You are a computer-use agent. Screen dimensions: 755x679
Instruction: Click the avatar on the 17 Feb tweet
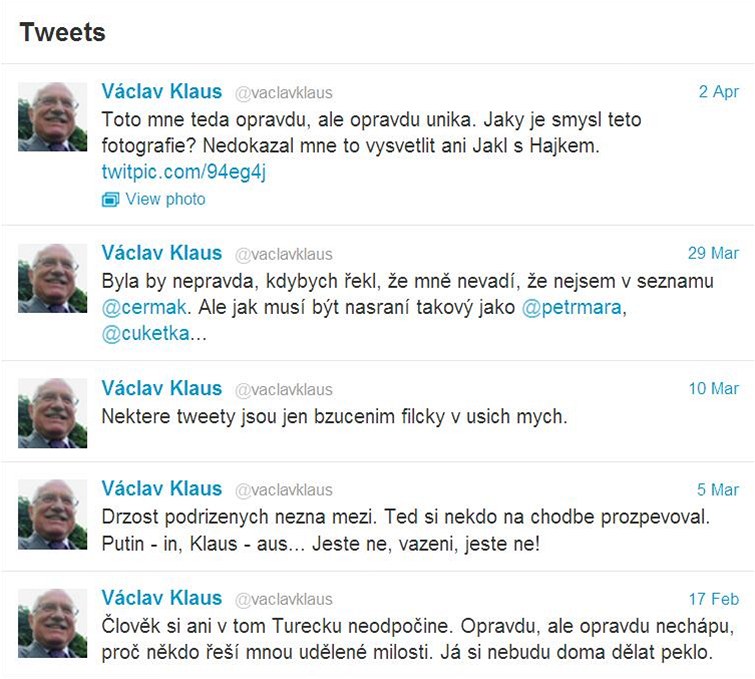[x=52, y=624]
